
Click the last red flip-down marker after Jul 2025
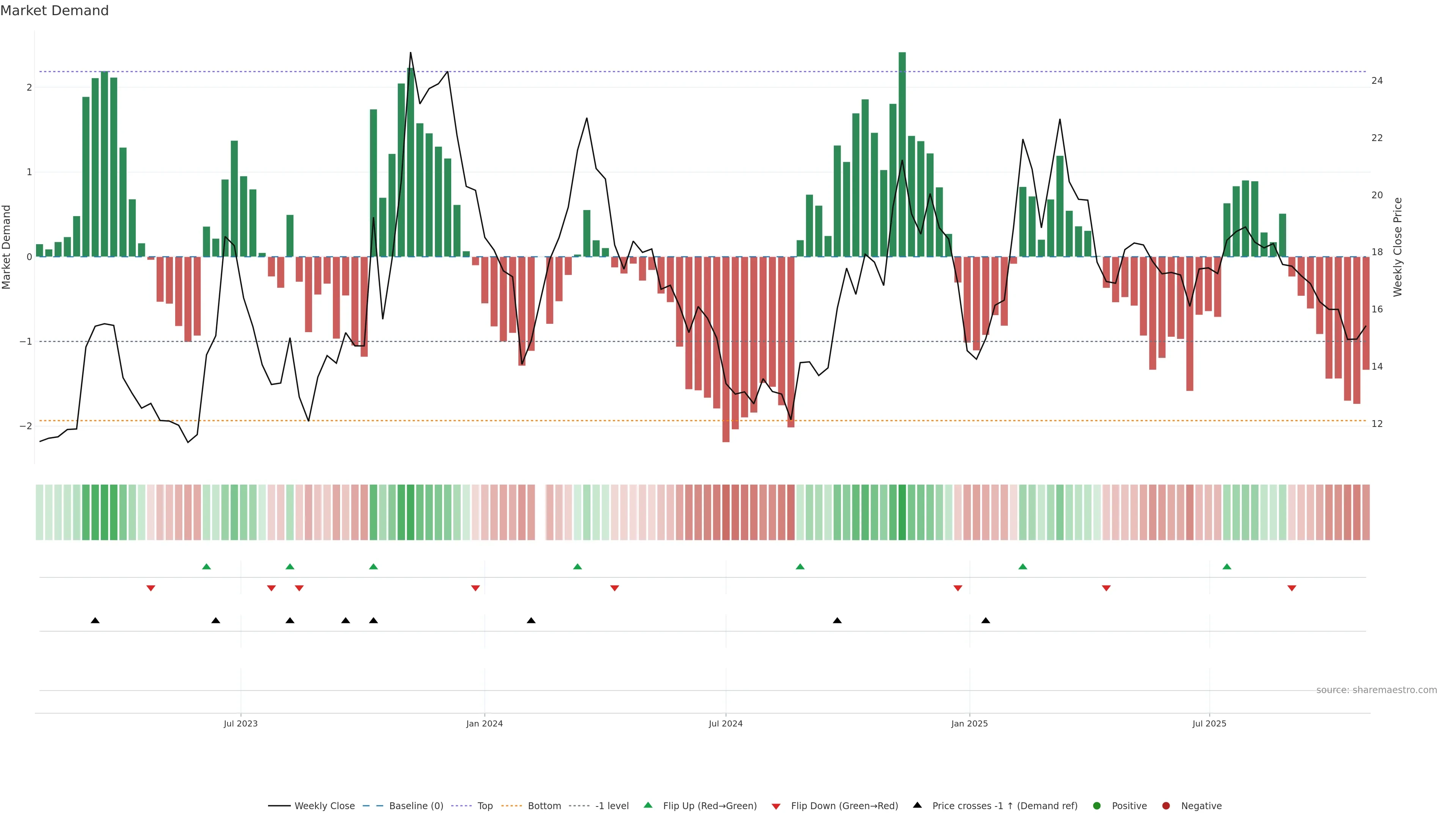(x=1291, y=588)
